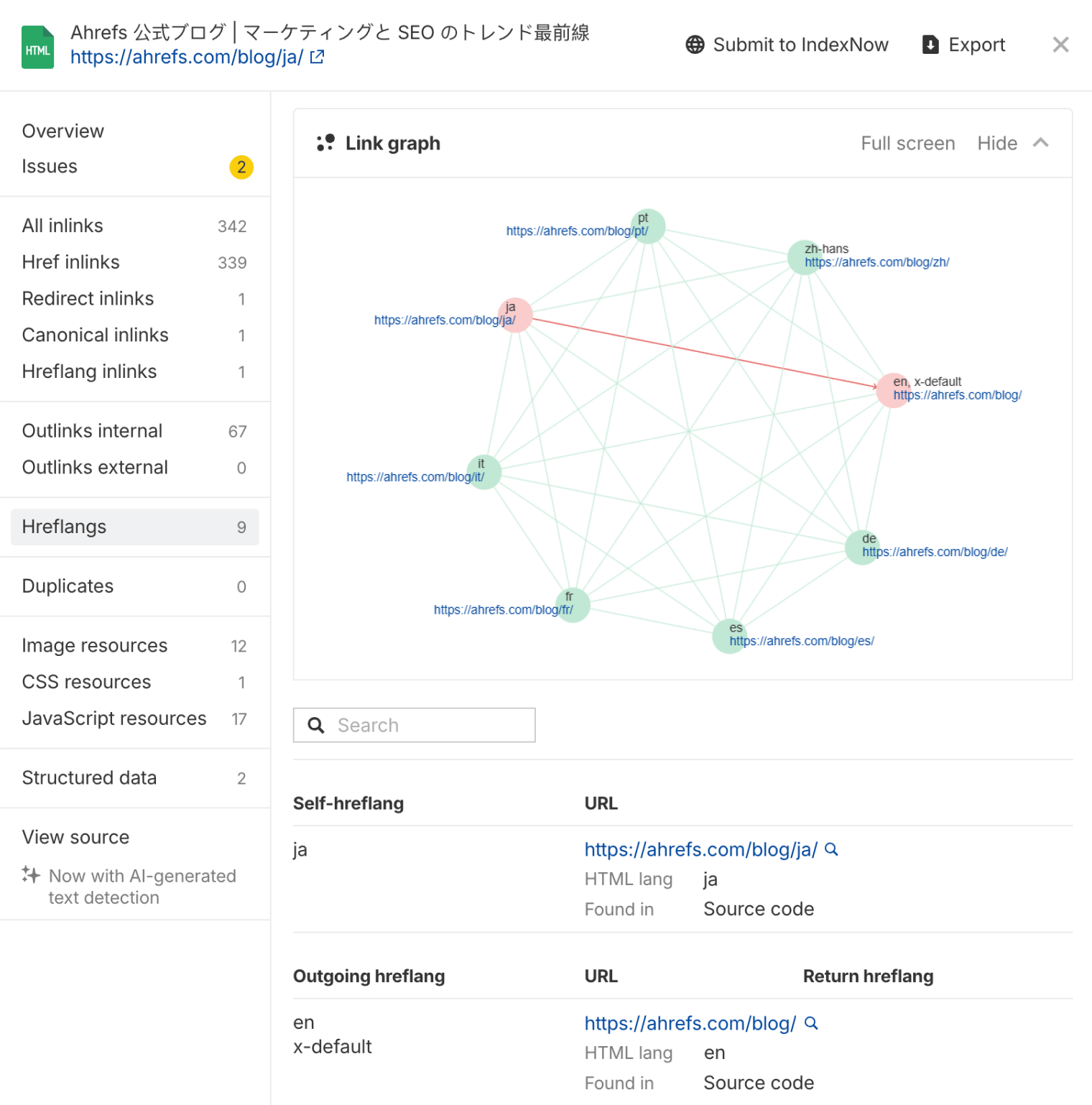Image resolution: width=1092 pixels, height=1105 pixels.
Task: Hide the Link graph panel
Action: pos(996,143)
